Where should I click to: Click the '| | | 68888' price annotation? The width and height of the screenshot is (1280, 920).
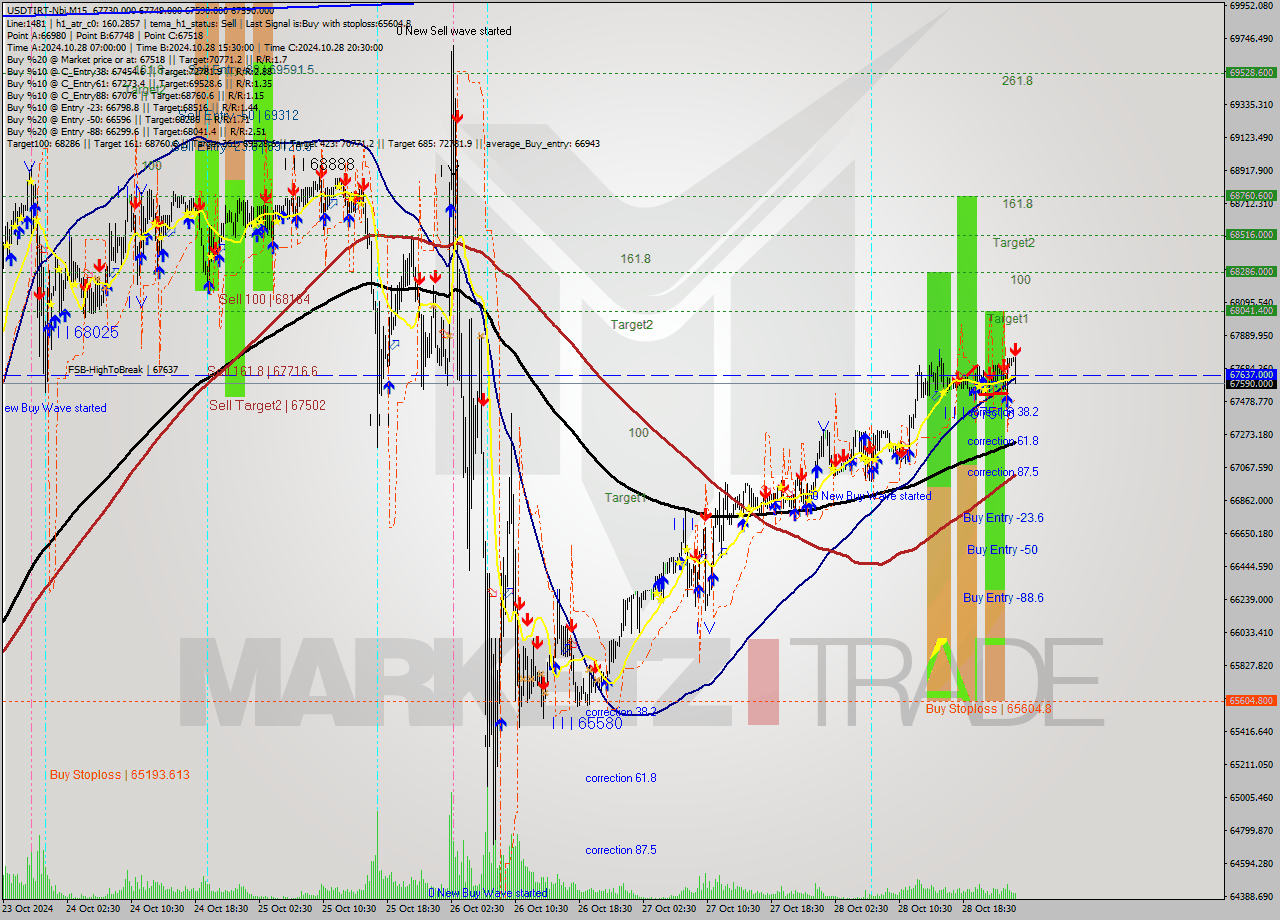click(318, 163)
